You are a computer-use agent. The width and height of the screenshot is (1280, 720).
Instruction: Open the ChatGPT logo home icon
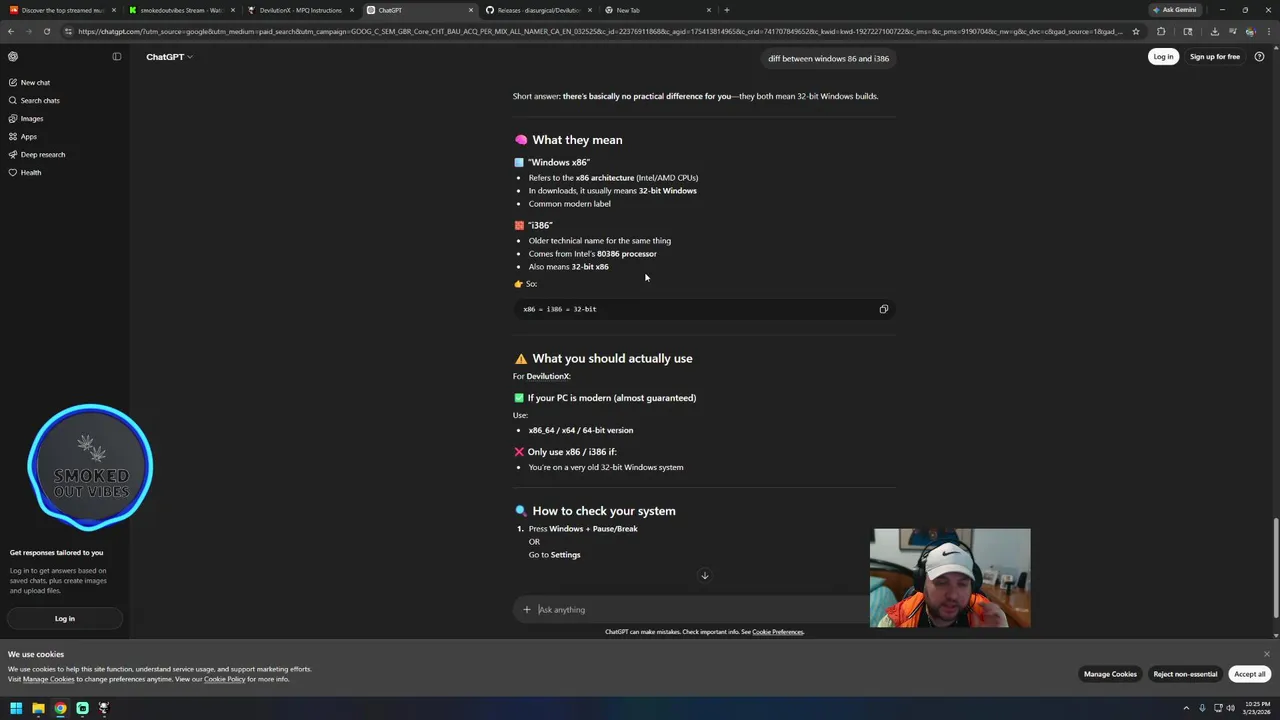point(13,57)
